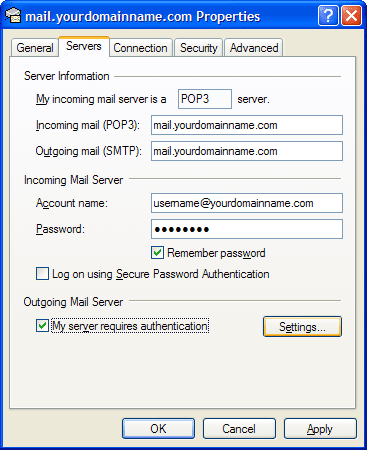This screenshot has height=450, width=367.
Task: Select the Servers tab
Action: (x=84, y=46)
